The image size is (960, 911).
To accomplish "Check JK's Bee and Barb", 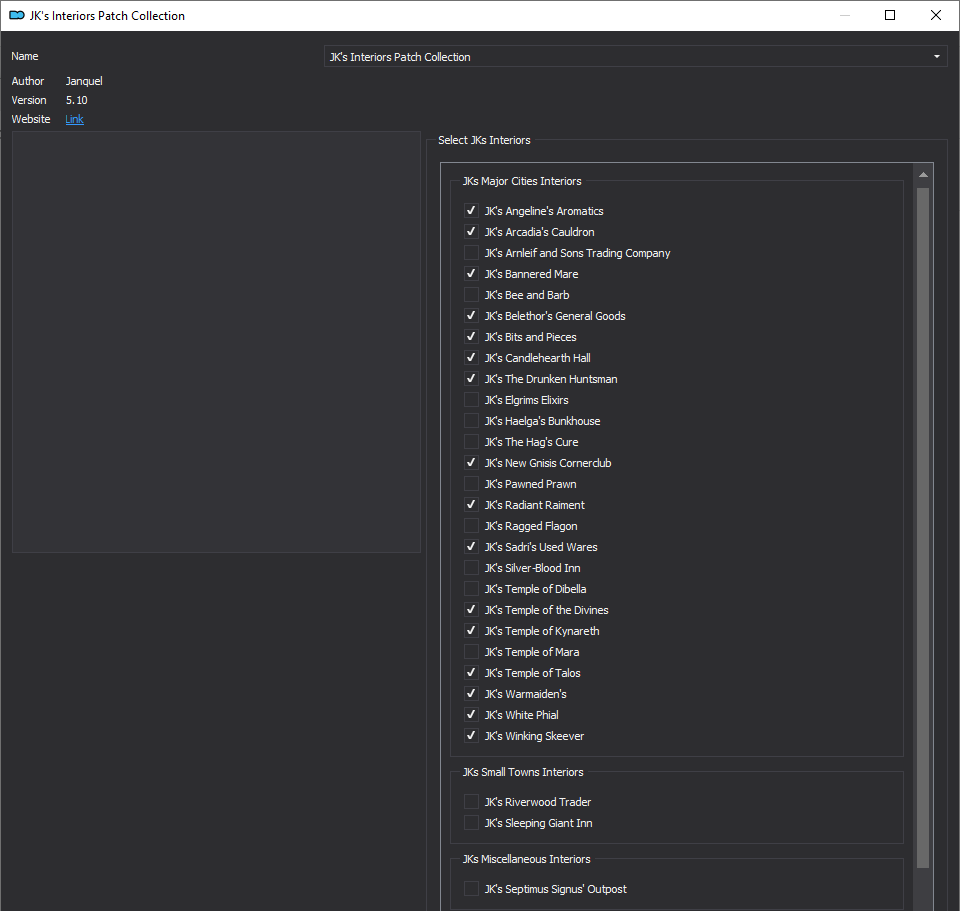I will [471, 294].
